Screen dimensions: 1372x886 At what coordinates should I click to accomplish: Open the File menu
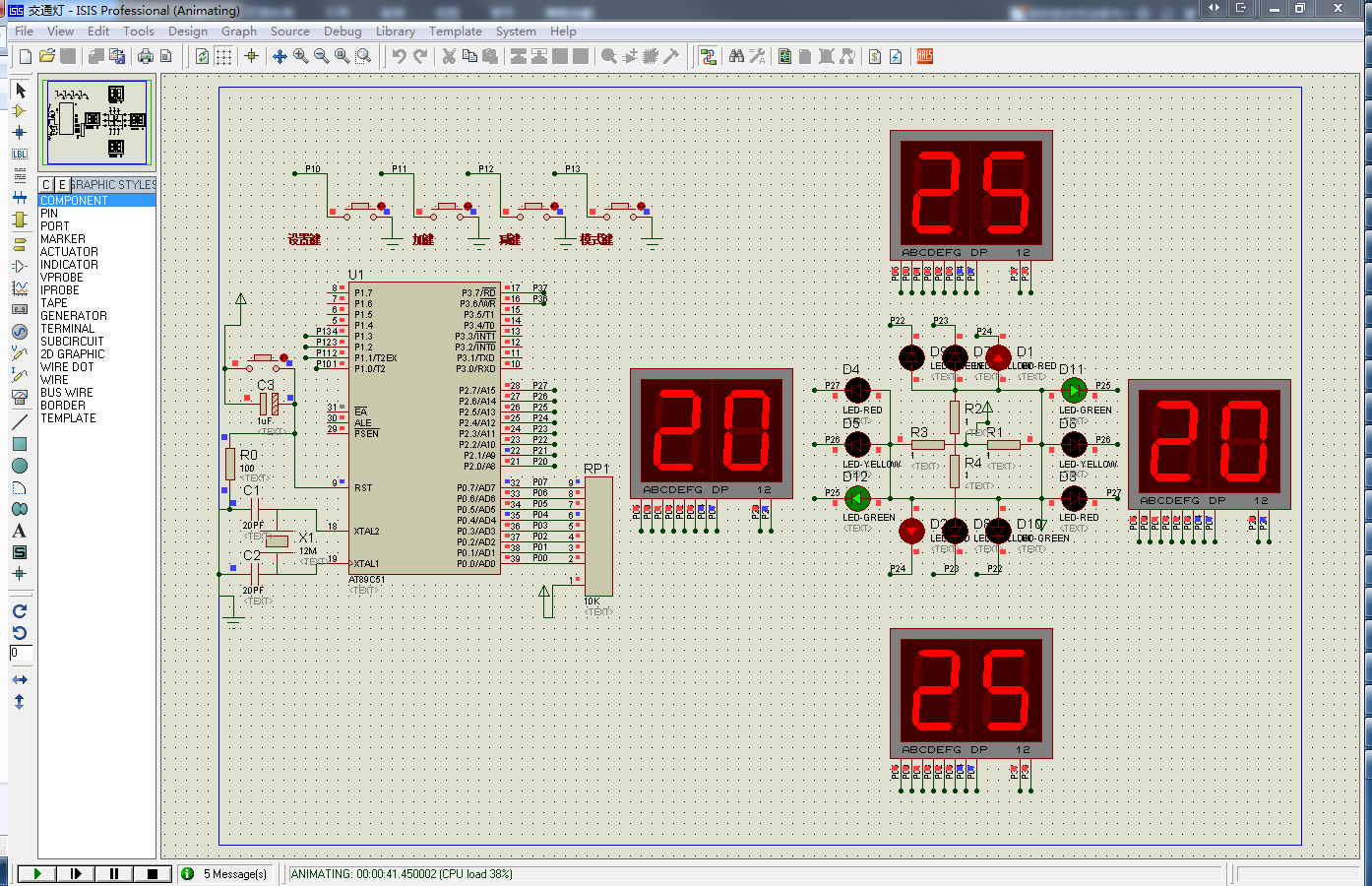click(x=25, y=32)
